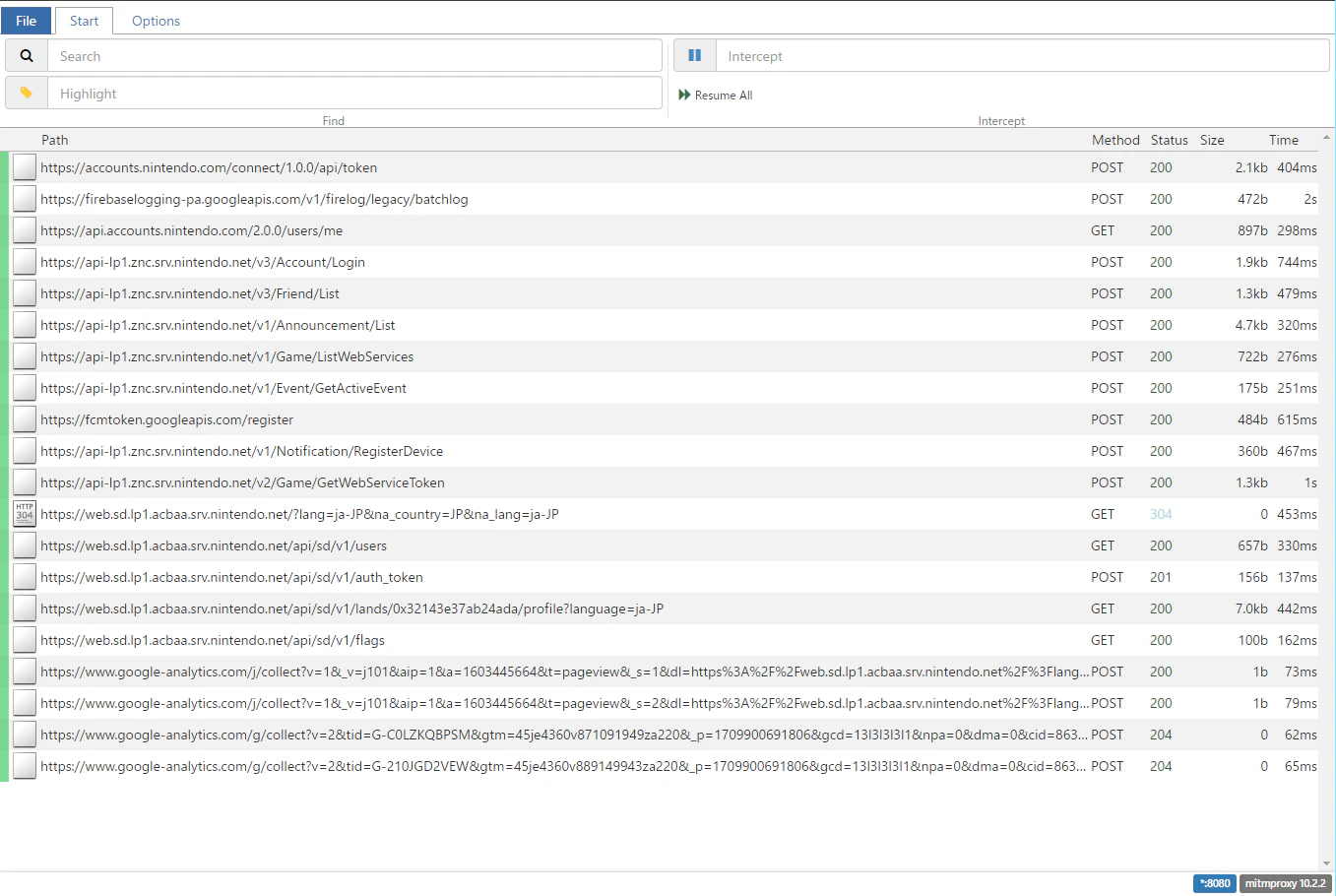Click the yellow highlight tag icon
This screenshot has width=1336, height=896.
tap(27, 94)
